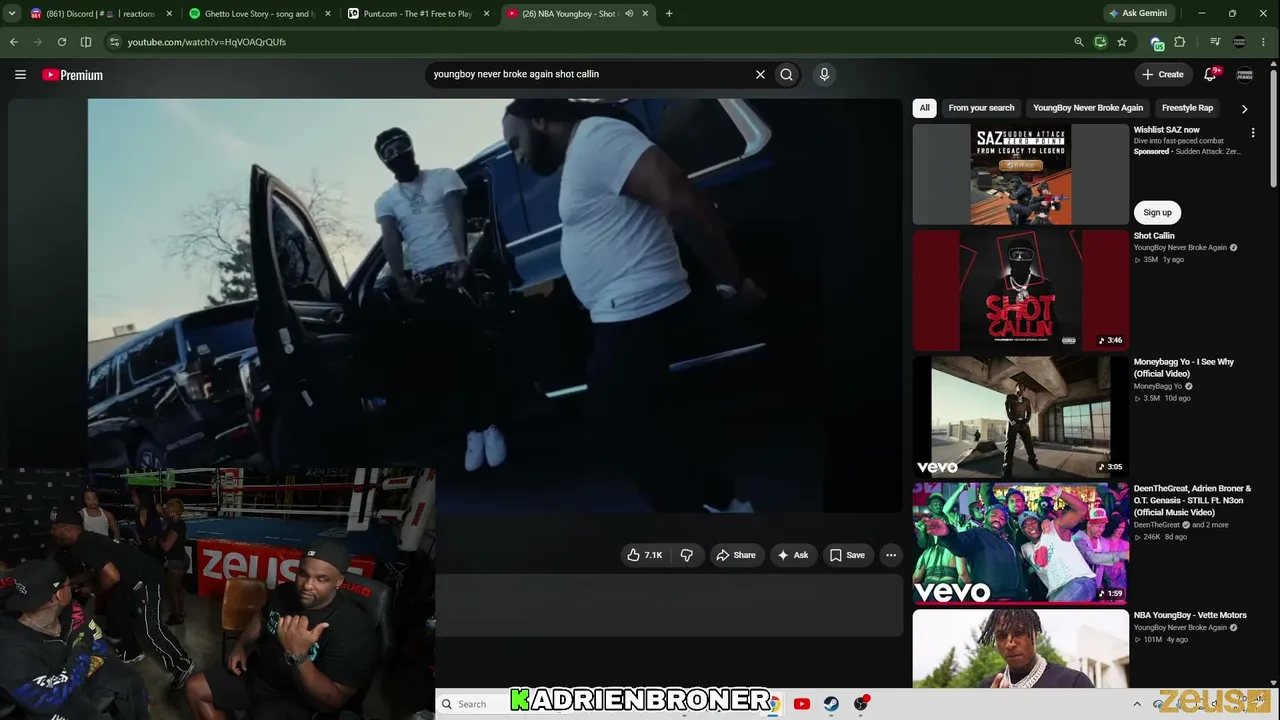Show more filter chips with the arrow
Image resolution: width=1280 pixels, height=720 pixels.
(1244, 108)
